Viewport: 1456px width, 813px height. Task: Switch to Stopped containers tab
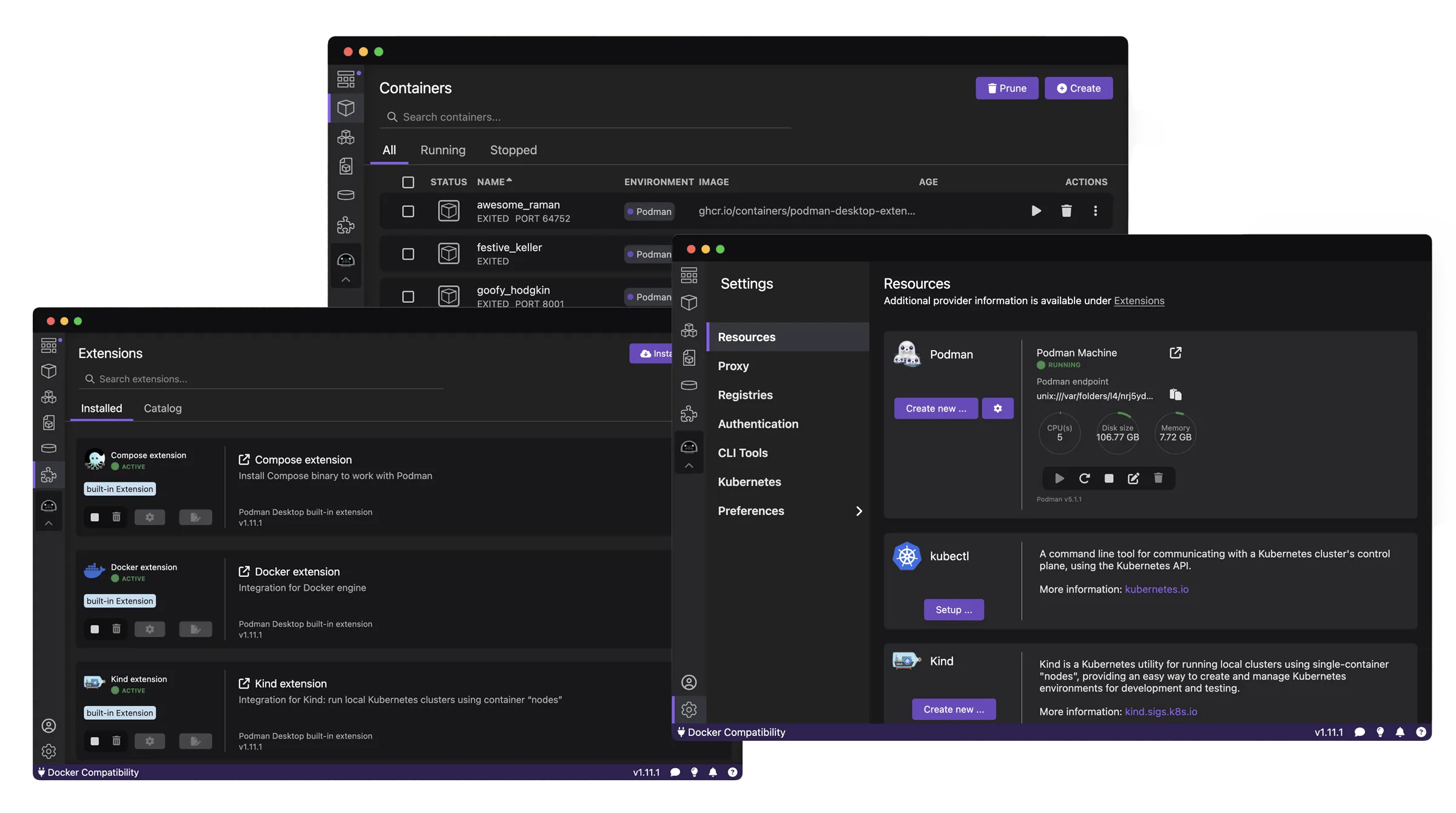click(x=513, y=150)
